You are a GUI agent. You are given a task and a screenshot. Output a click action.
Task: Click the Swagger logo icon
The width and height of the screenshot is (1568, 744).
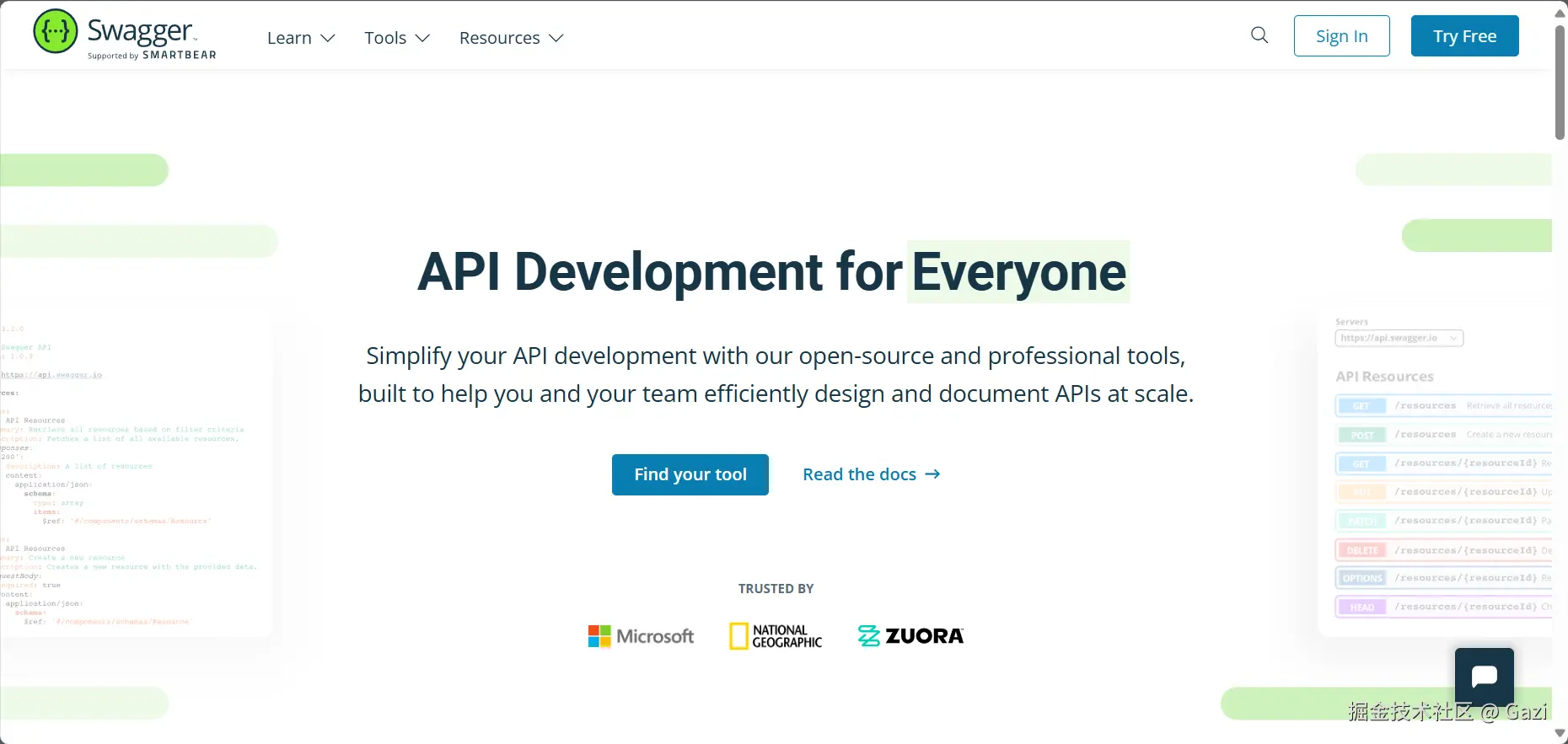point(56,31)
